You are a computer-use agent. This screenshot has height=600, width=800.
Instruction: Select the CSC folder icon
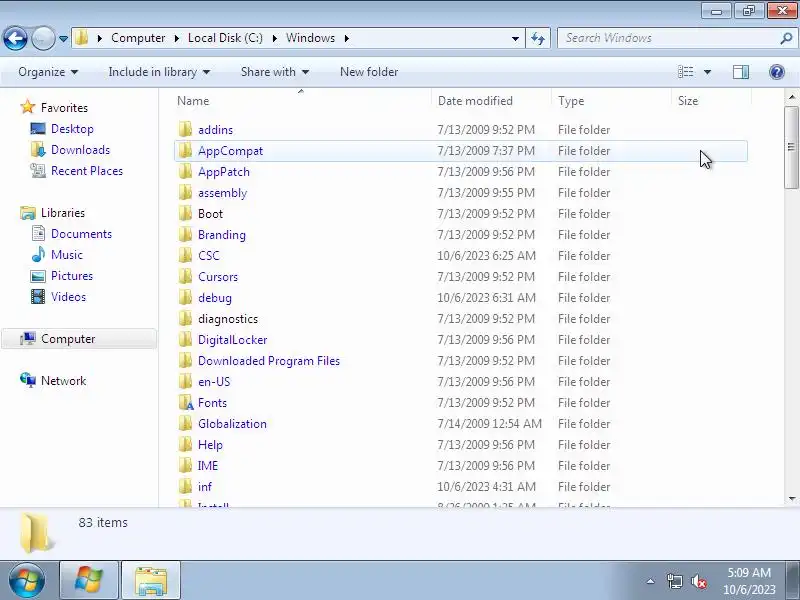(185, 255)
